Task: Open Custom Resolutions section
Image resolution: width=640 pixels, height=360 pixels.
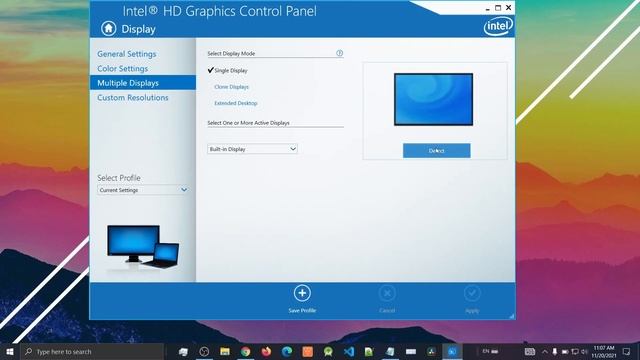Action: (133, 98)
